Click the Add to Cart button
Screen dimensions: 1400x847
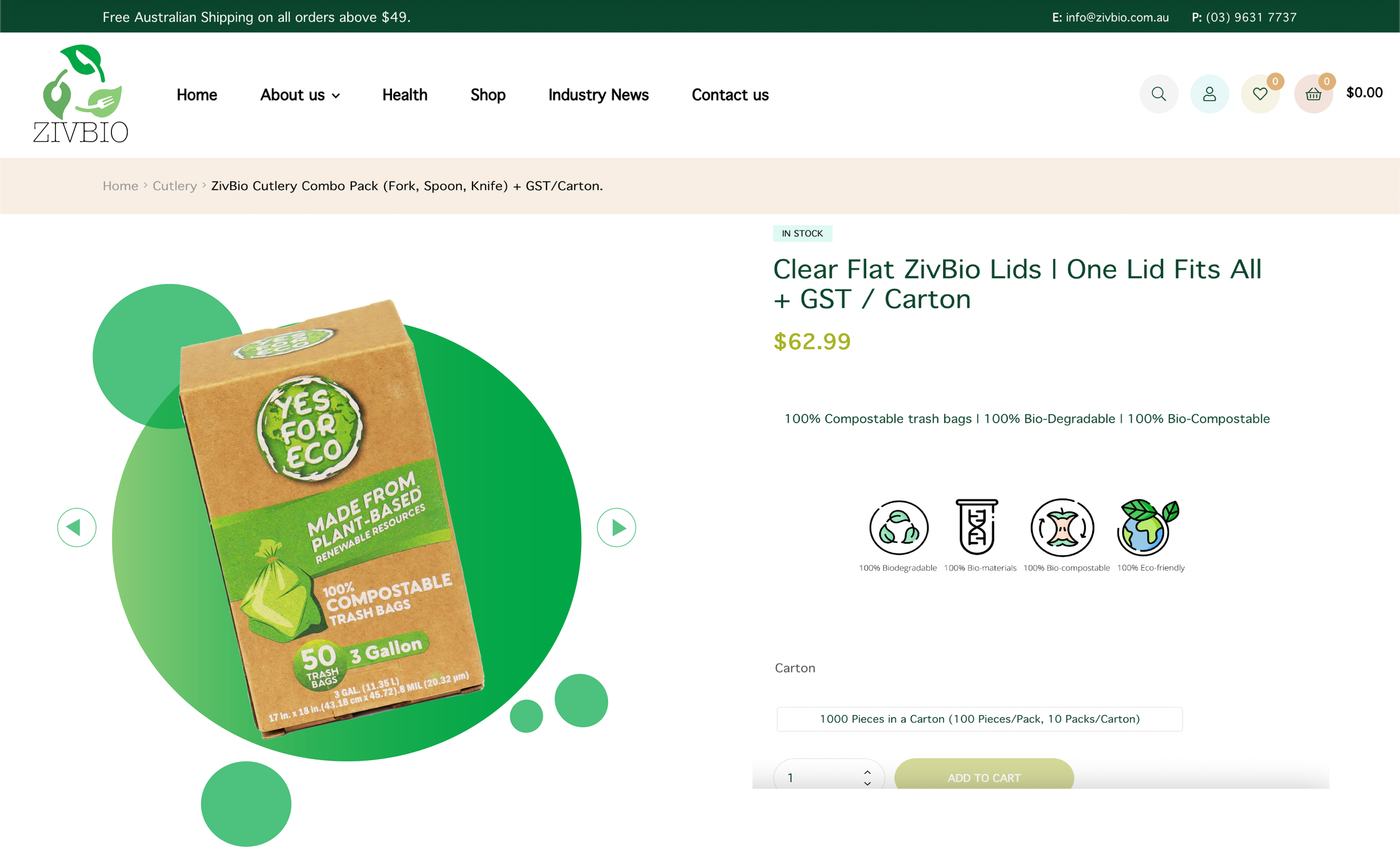tap(984, 775)
